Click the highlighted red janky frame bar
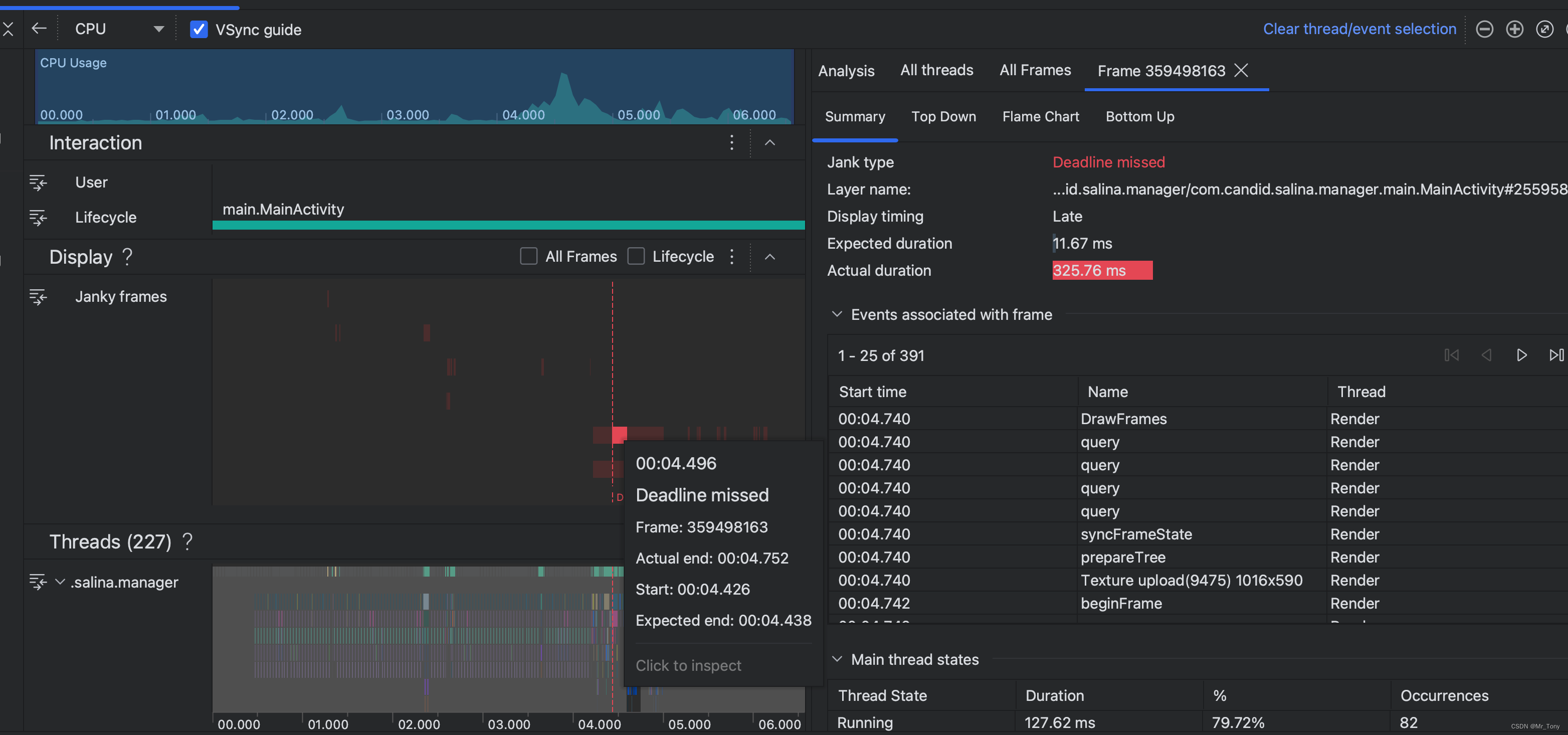 pos(620,434)
